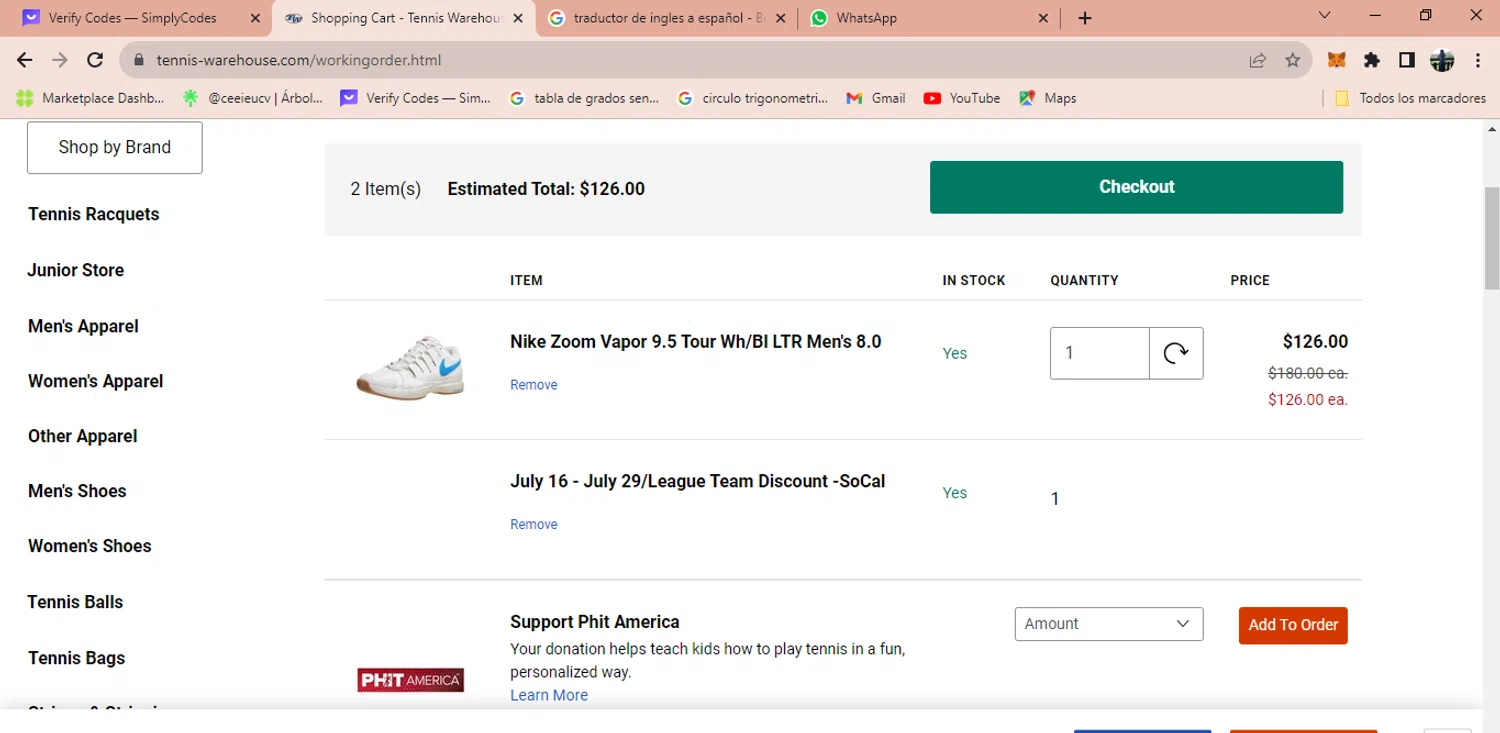
Task: Open the Chrome three-dot menu
Action: [x=1478, y=60]
